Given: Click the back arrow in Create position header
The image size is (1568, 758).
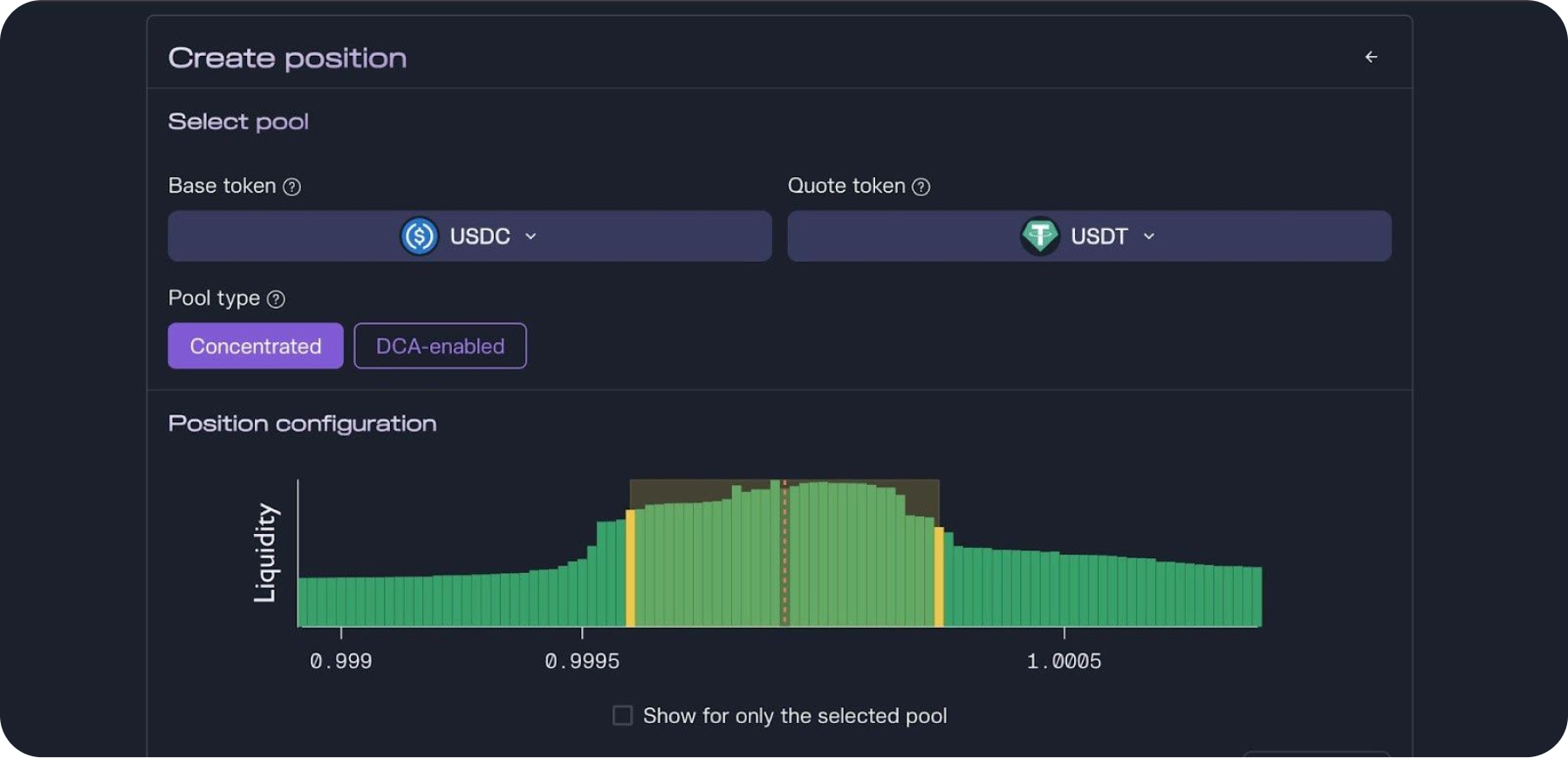Looking at the screenshot, I should click(x=1371, y=57).
